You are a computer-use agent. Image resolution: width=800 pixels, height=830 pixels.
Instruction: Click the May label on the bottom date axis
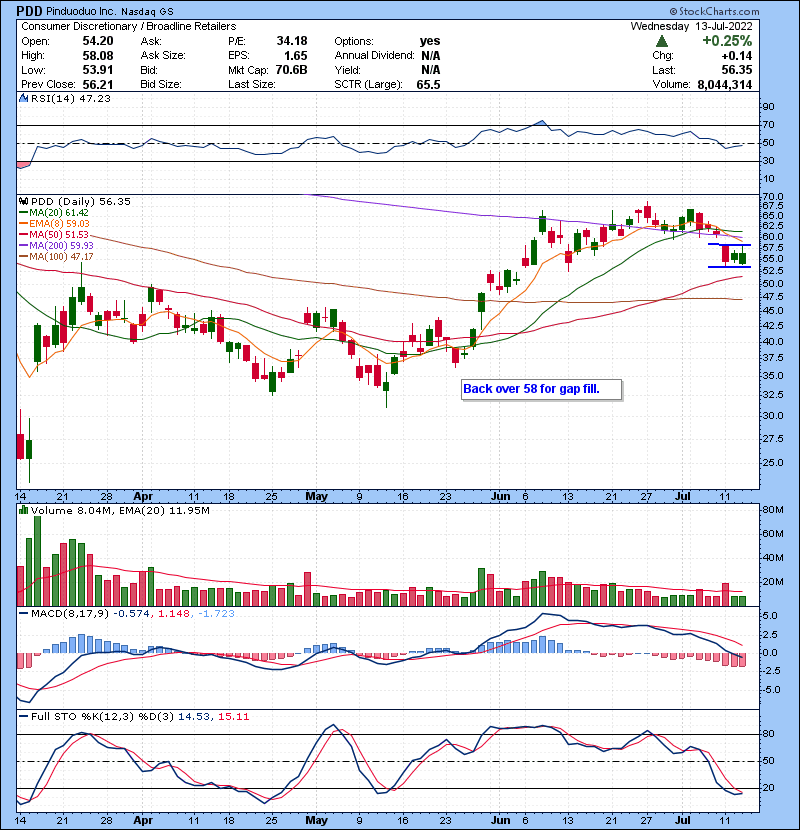[x=317, y=820]
